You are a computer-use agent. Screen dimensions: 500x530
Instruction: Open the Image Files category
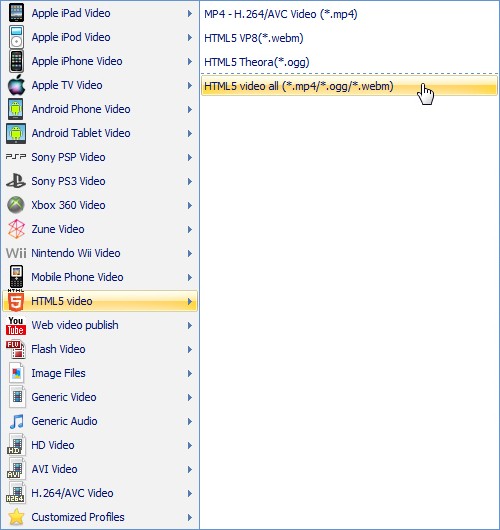[100, 373]
